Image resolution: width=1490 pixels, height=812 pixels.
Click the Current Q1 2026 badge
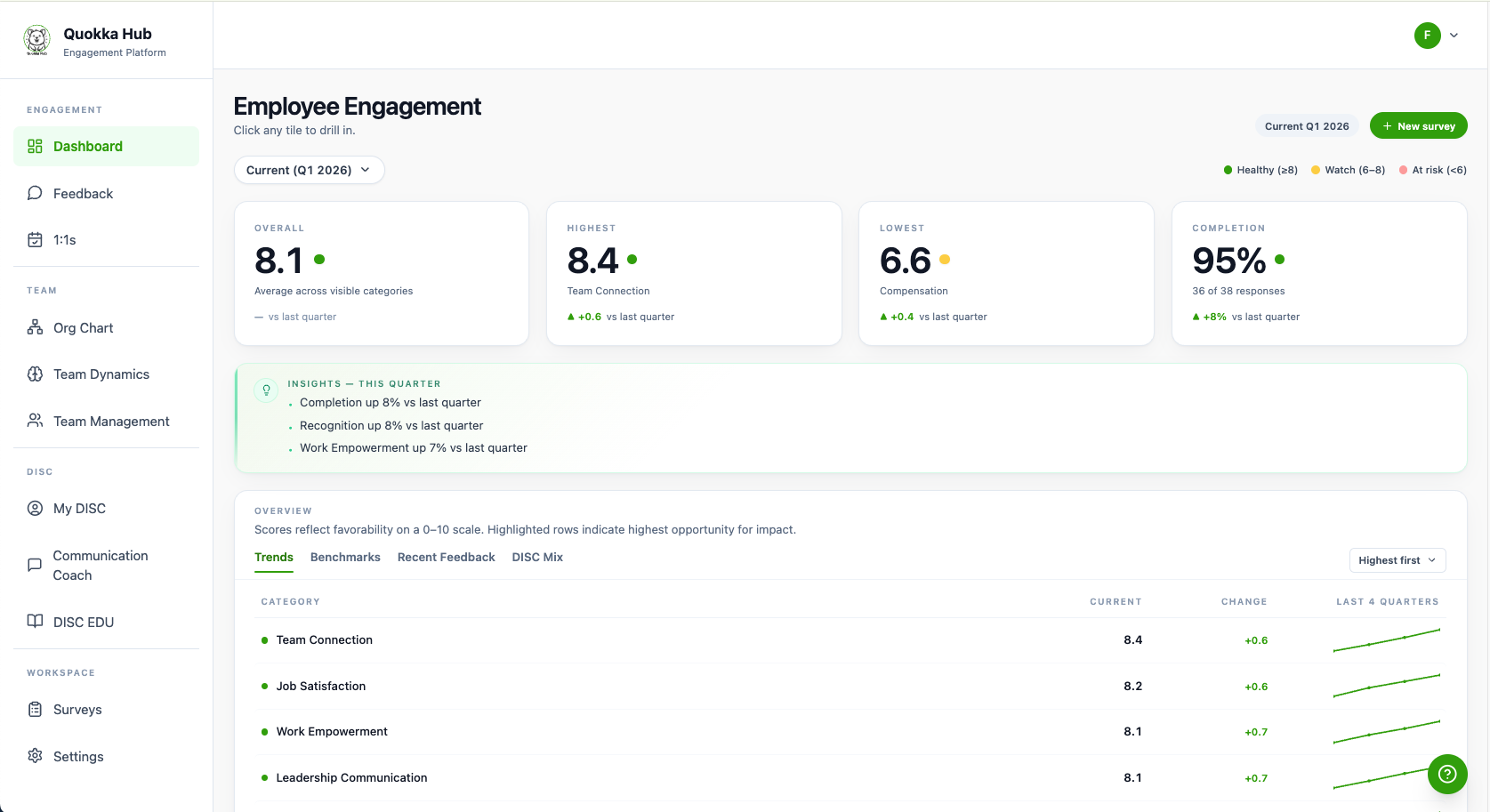click(1307, 126)
